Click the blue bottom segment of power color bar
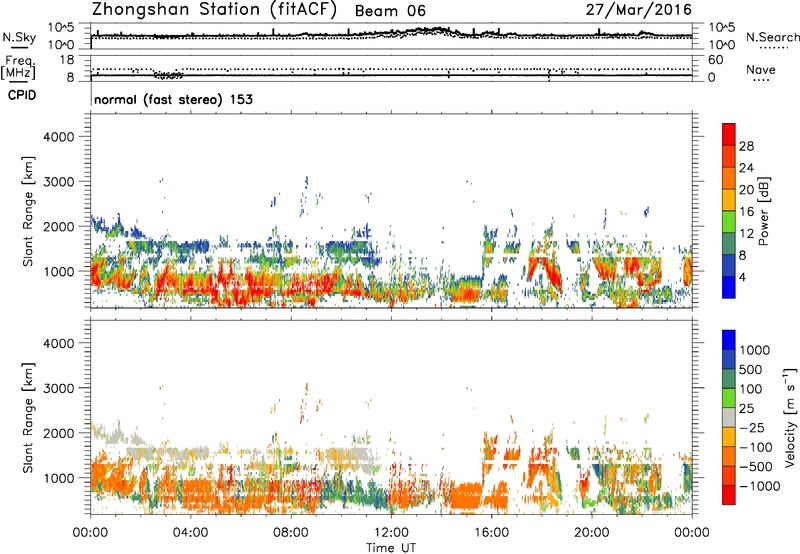Viewport: 800px width, 554px height. pyautogui.click(x=729, y=287)
